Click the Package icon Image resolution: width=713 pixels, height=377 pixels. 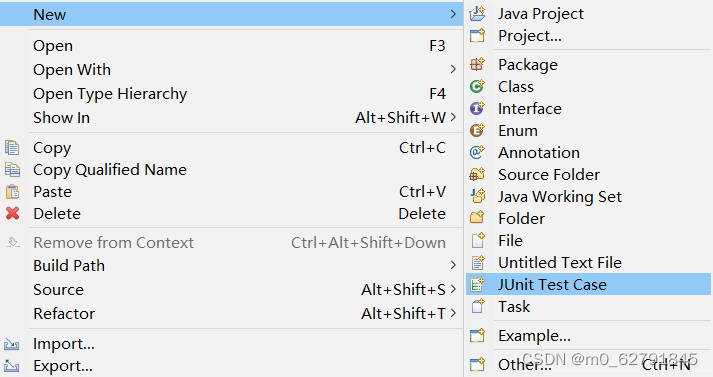click(x=477, y=65)
